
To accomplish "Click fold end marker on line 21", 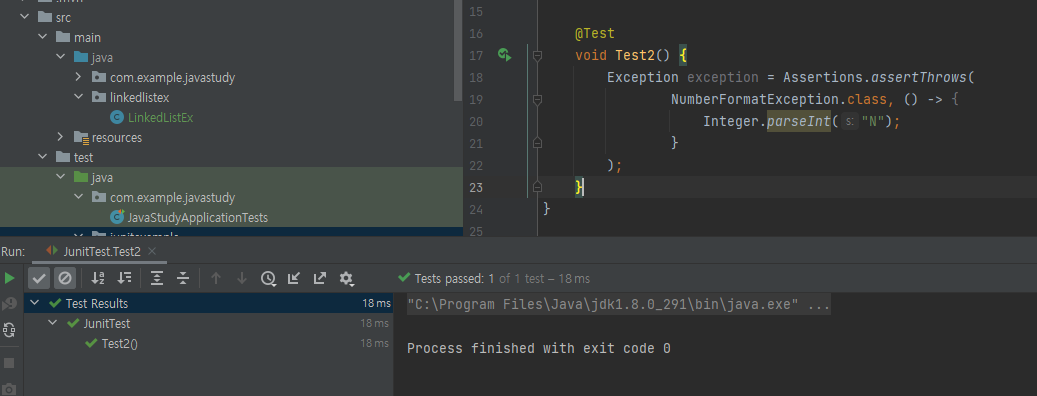I will coord(537,143).
